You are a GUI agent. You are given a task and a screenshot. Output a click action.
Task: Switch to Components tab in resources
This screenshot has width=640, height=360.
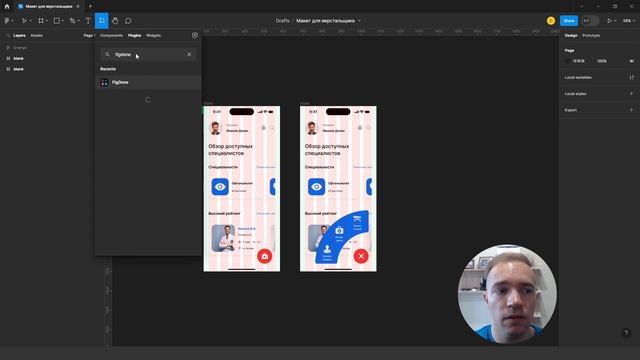pos(111,36)
